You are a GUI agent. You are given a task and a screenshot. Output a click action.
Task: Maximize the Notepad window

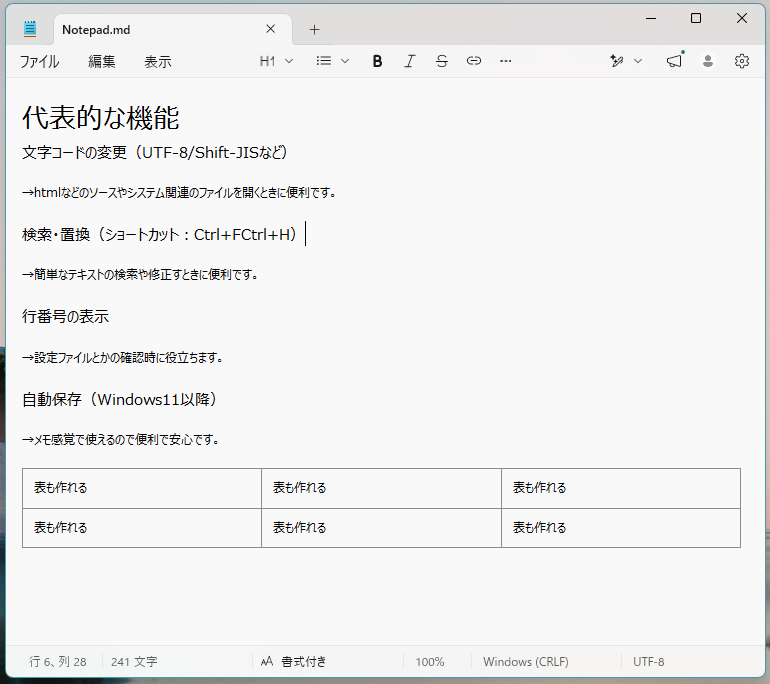pos(696,19)
